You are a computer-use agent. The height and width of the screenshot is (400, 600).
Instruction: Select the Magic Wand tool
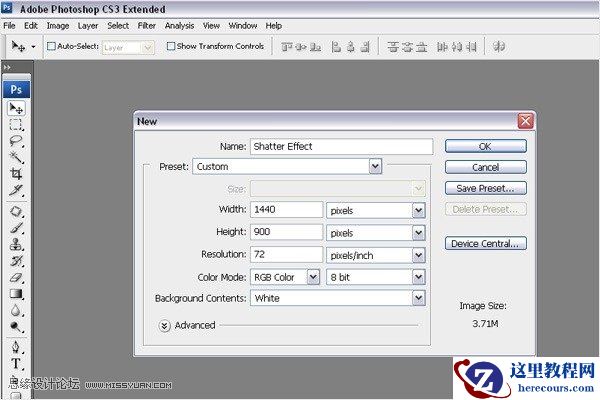click(x=16, y=157)
